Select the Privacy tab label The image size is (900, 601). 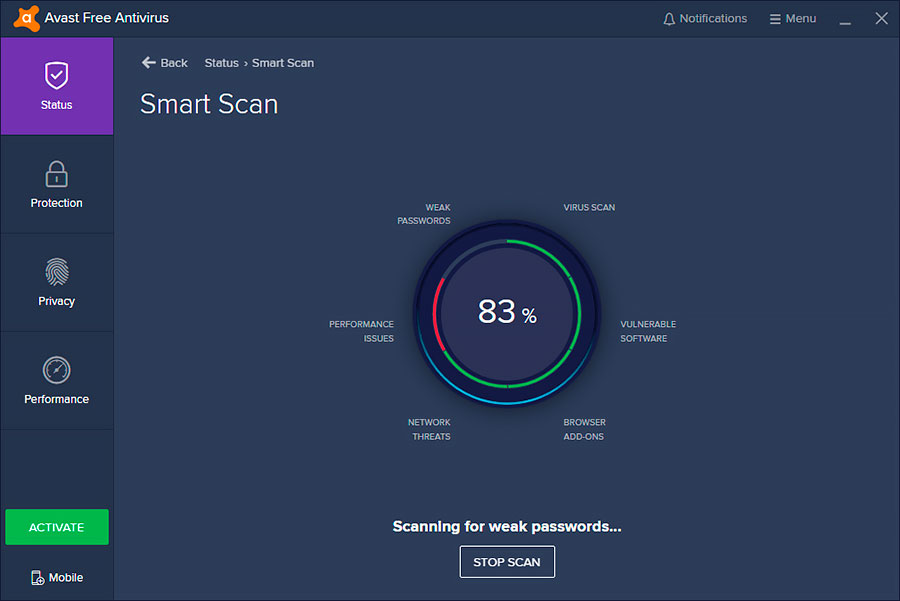tap(56, 301)
